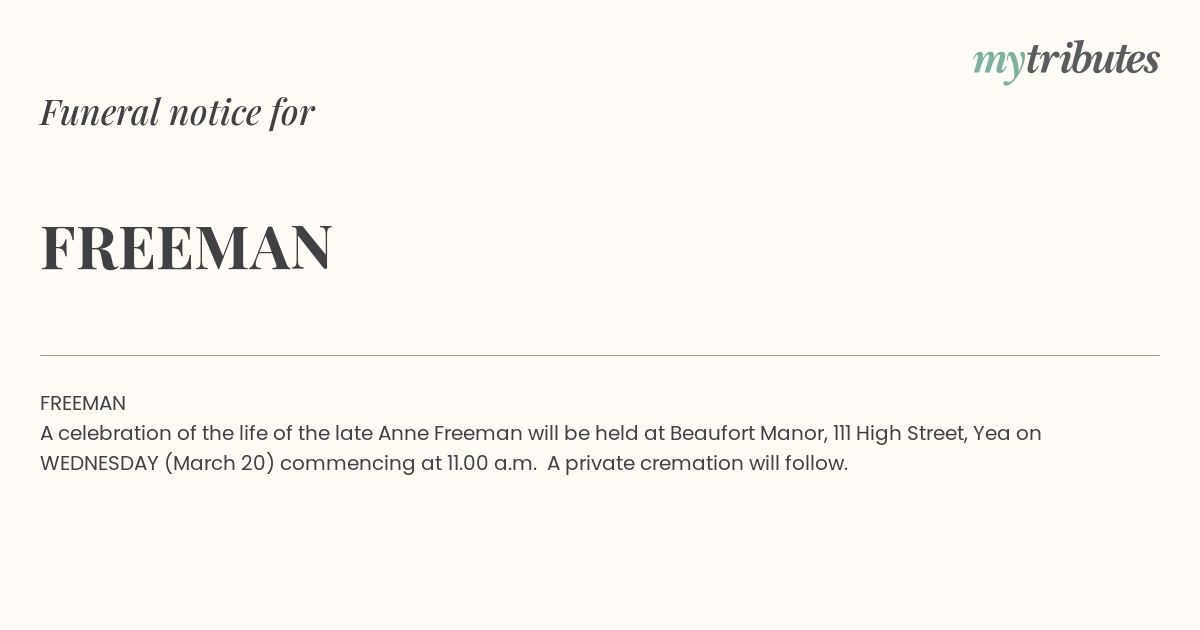Viewport: 1200px width, 630px height.
Task: Select the small FREEMAN label above the paragraph
Action: click(x=83, y=403)
